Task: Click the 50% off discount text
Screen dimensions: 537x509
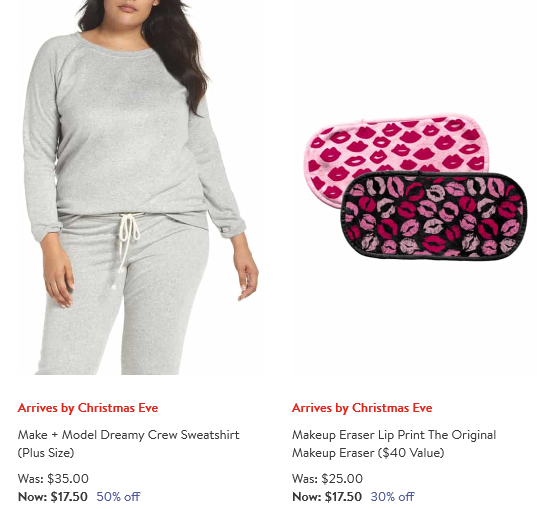Action: tap(118, 497)
